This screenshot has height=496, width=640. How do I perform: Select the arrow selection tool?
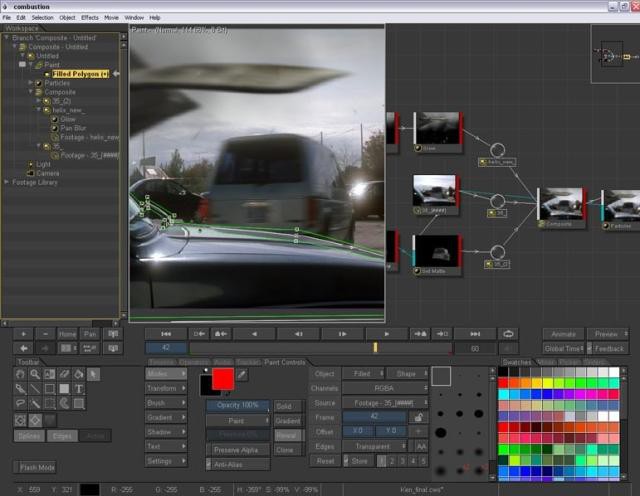(94, 374)
